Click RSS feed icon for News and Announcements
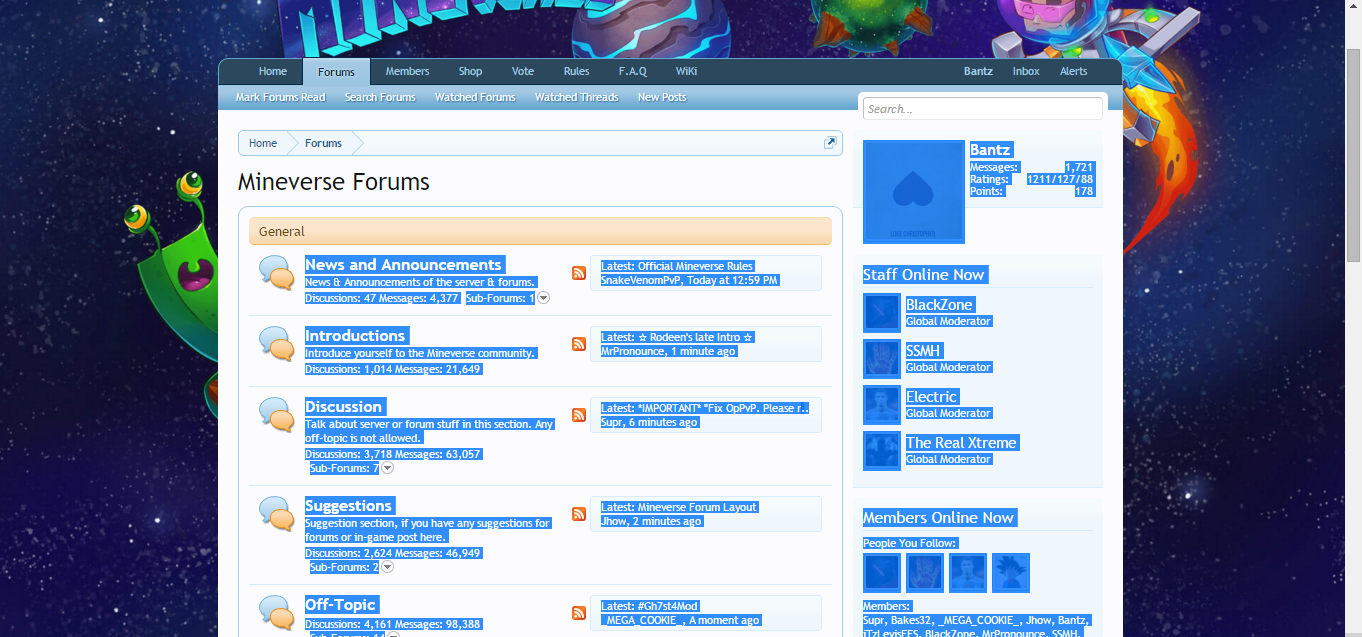1362x637 pixels. [579, 273]
